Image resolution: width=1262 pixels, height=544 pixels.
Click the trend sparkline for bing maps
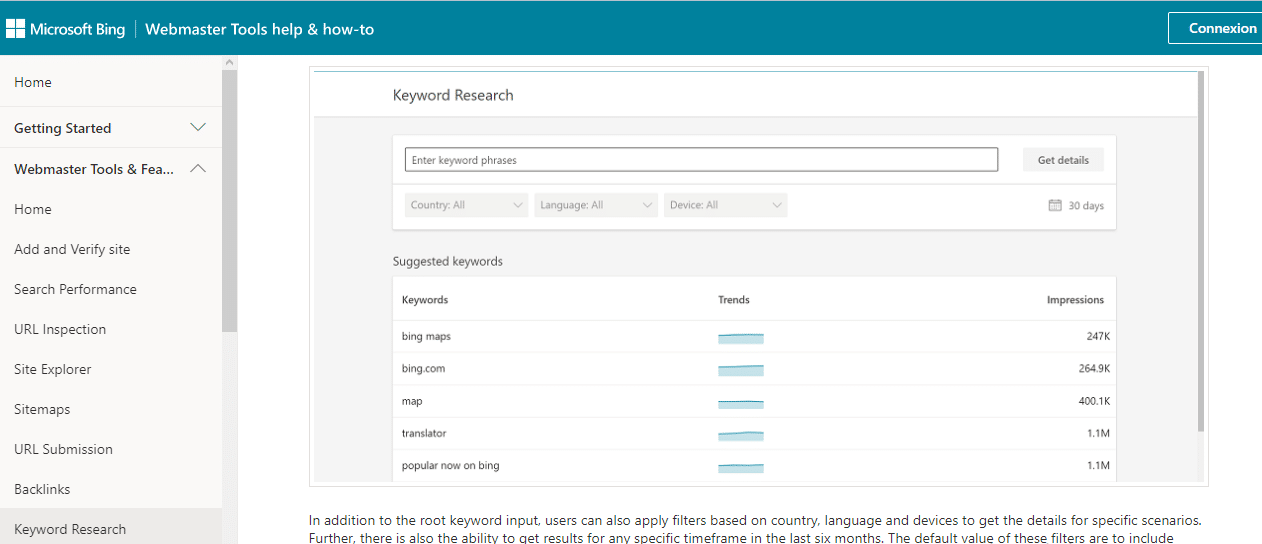(x=741, y=338)
